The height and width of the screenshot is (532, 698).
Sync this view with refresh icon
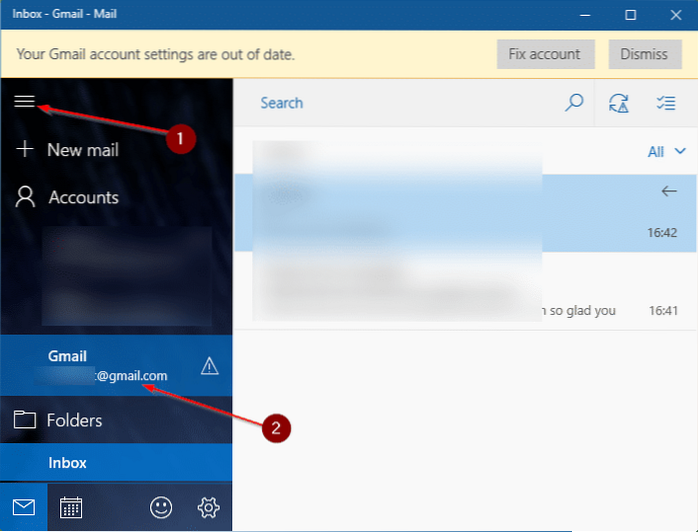click(618, 103)
